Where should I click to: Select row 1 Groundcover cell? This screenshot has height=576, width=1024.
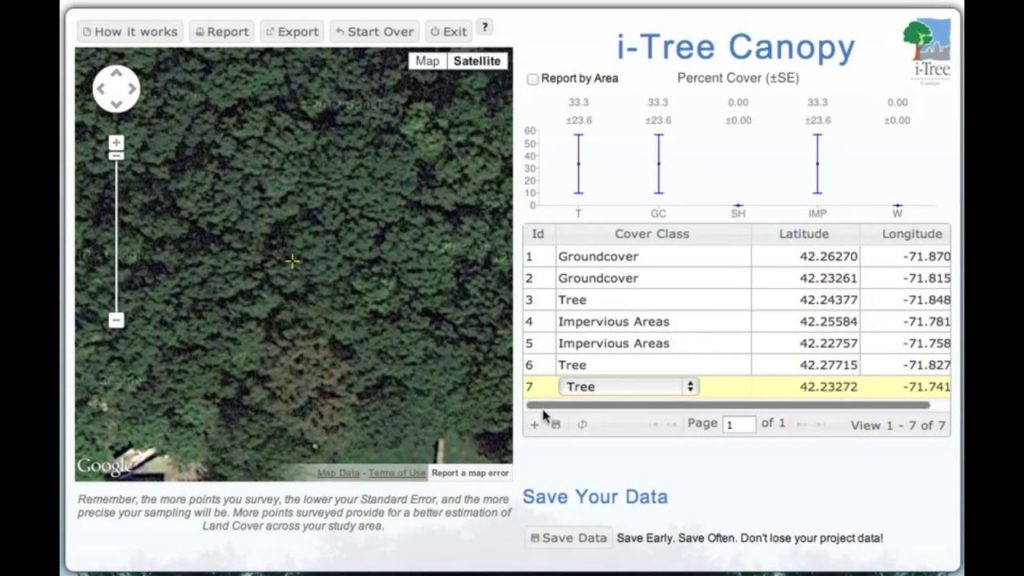[652, 256]
